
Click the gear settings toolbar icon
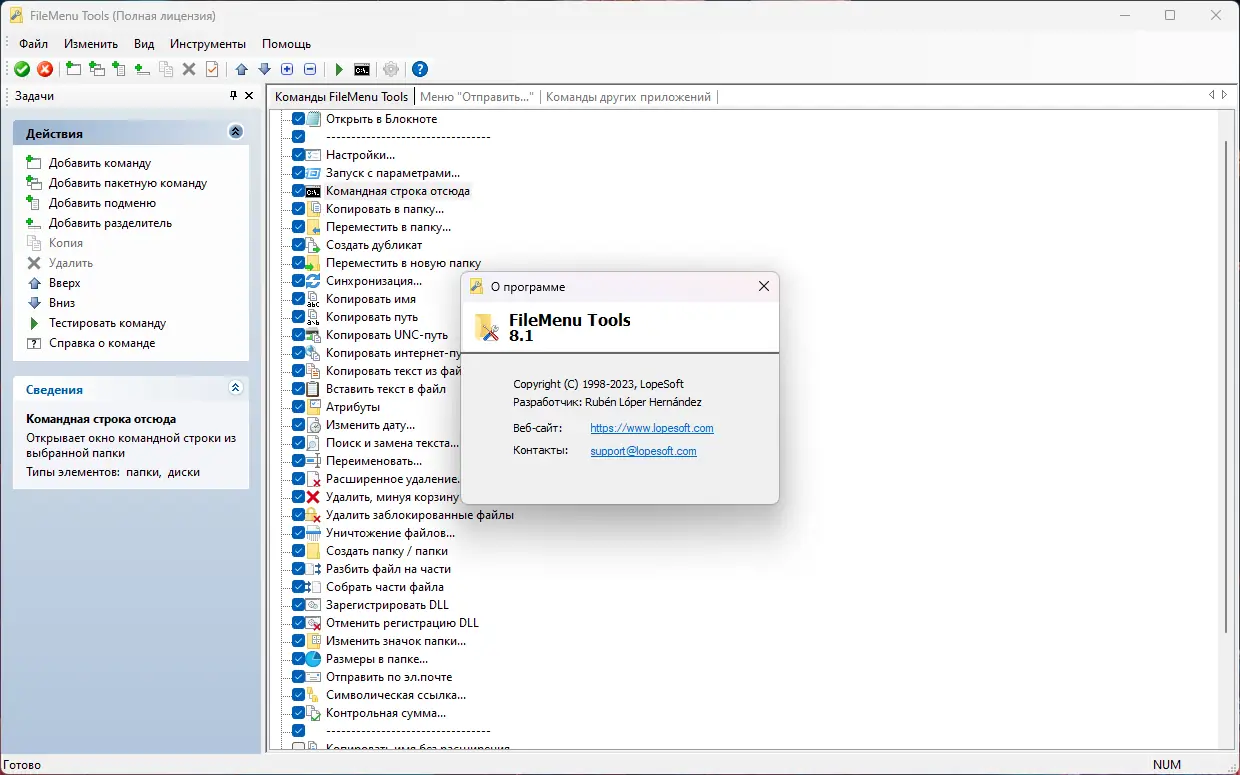(391, 69)
